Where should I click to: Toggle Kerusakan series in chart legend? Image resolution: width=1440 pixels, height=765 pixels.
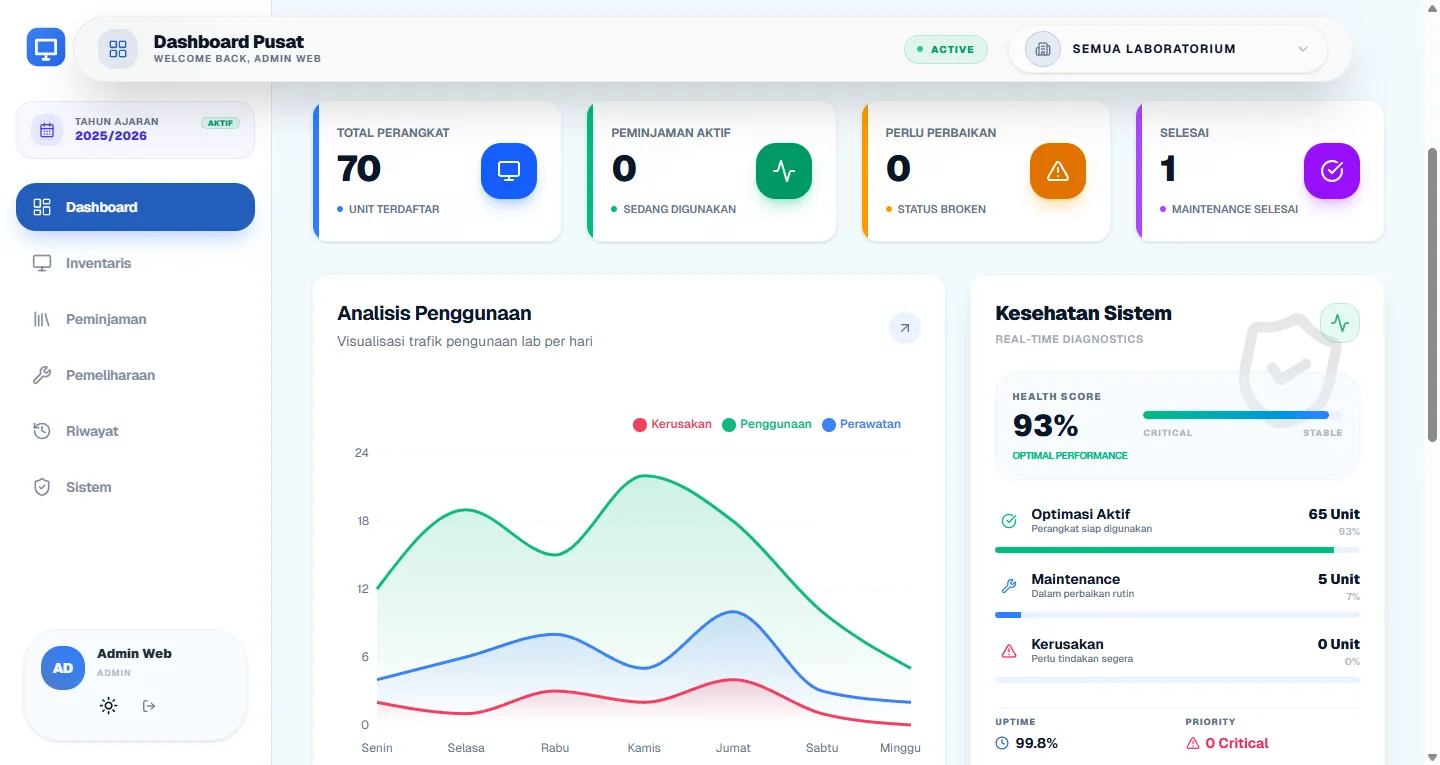click(673, 424)
